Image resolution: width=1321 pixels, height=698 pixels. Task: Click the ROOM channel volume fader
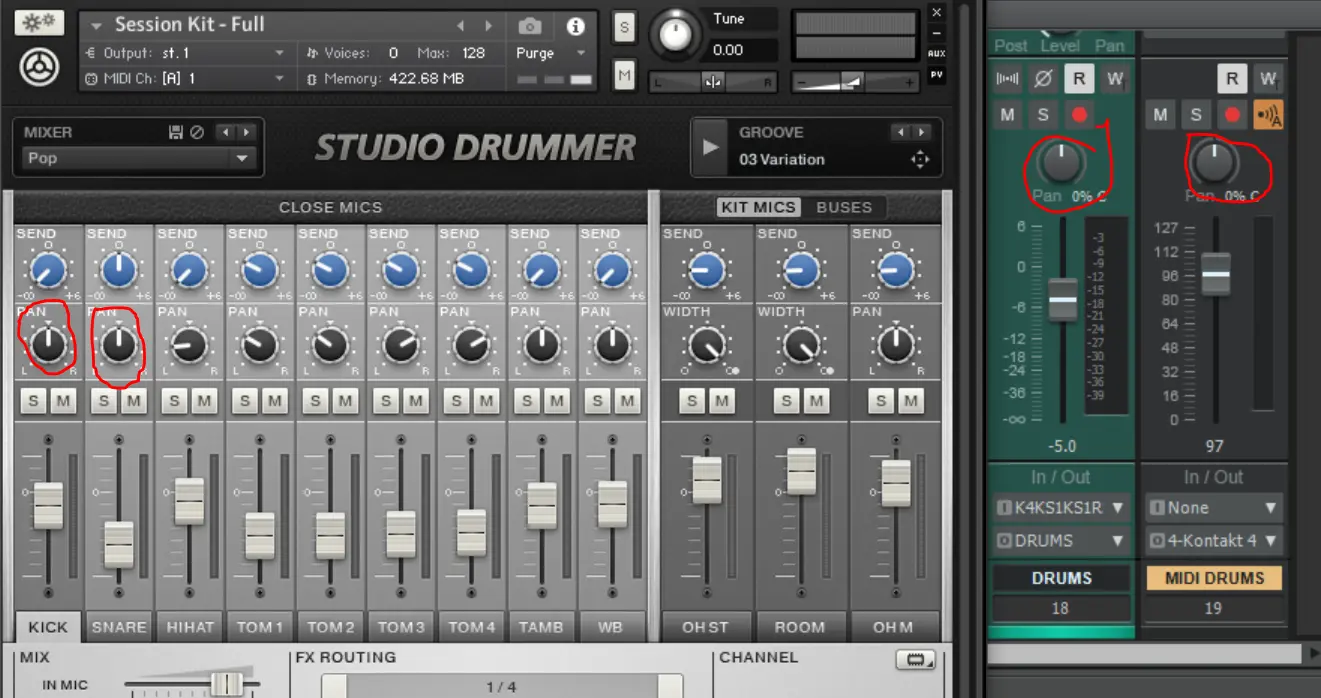click(x=801, y=470)
